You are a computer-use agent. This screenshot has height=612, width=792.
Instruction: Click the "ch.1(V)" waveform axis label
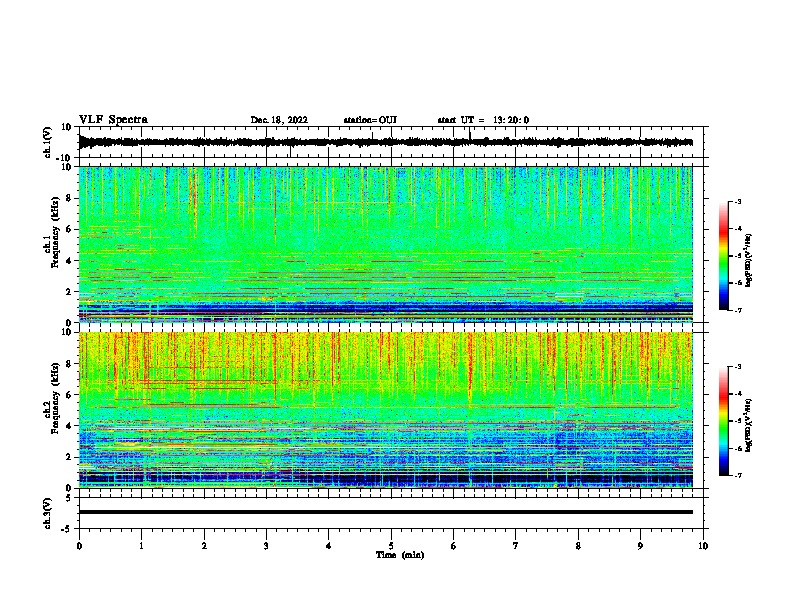(48, 142)
